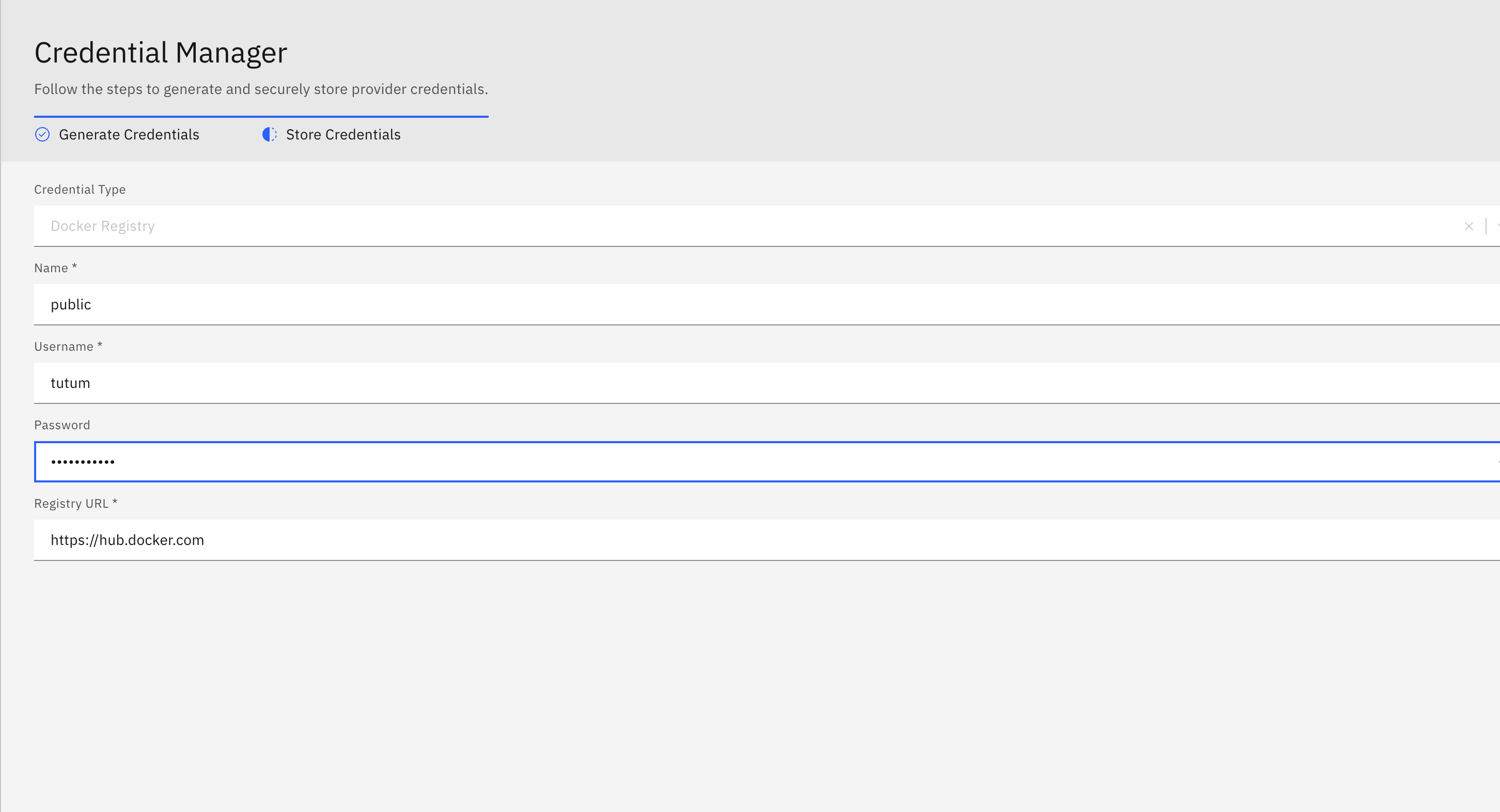Viewport: 1500px width, 812px height.
Task: Focus the Name field containing 'public'
Action: click(x=699, y=305)
